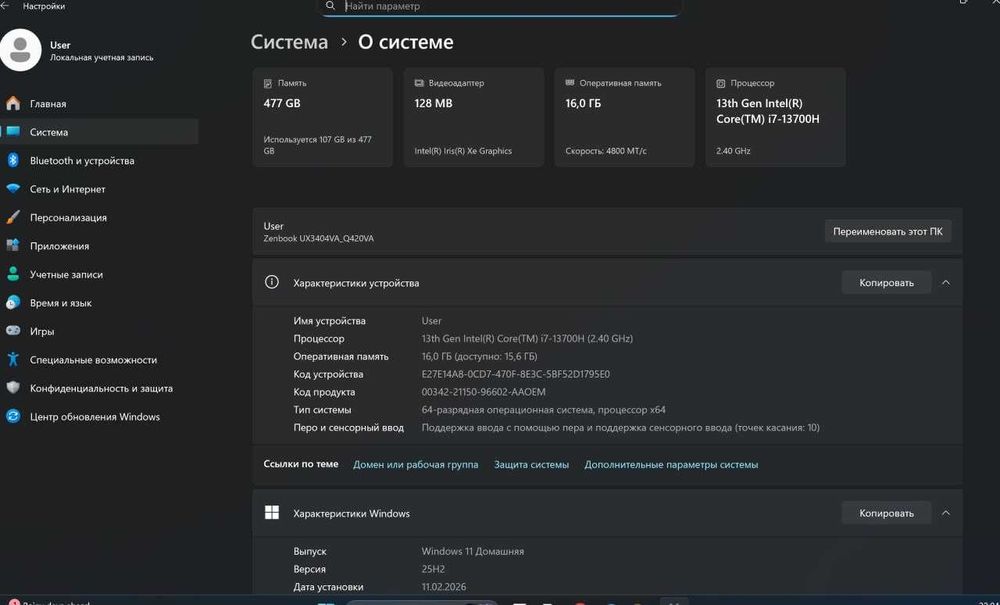Click the paintbrush icon for Персонализация
This screenshot has width=1000, height=605.
coord(13,217)
